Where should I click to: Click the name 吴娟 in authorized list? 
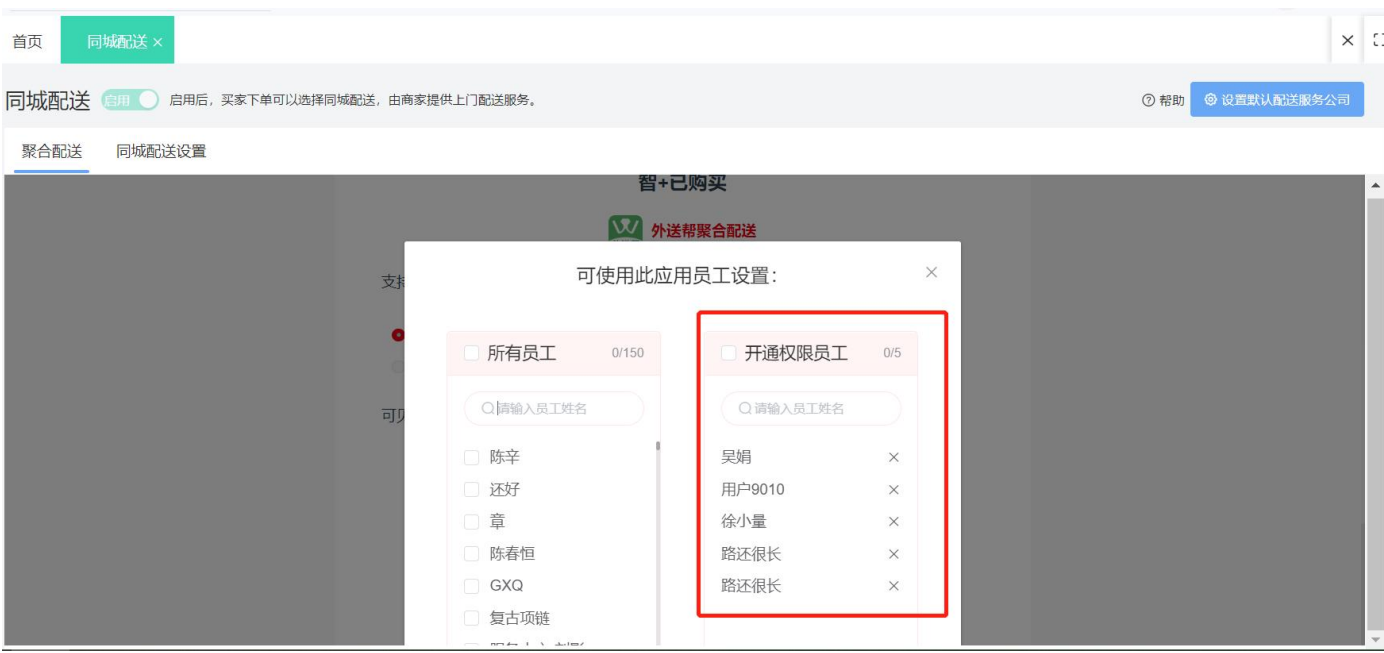tap(736, 458)
